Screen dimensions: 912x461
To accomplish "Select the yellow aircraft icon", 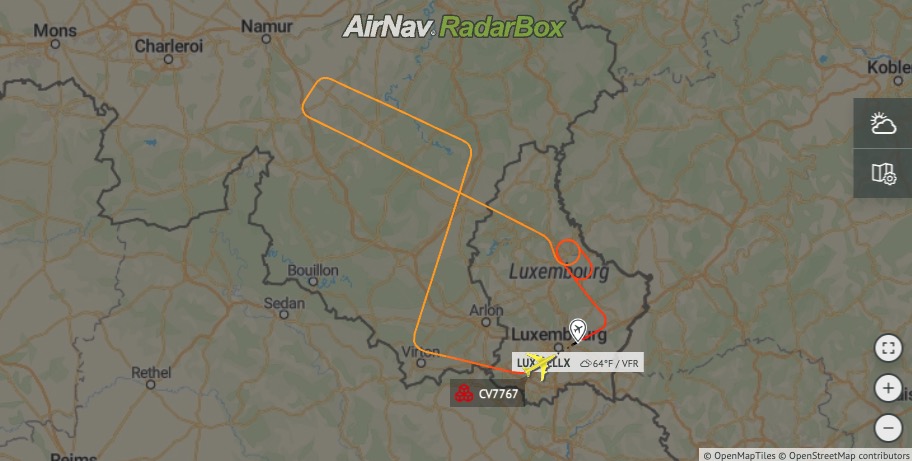I will click(540, 366).
